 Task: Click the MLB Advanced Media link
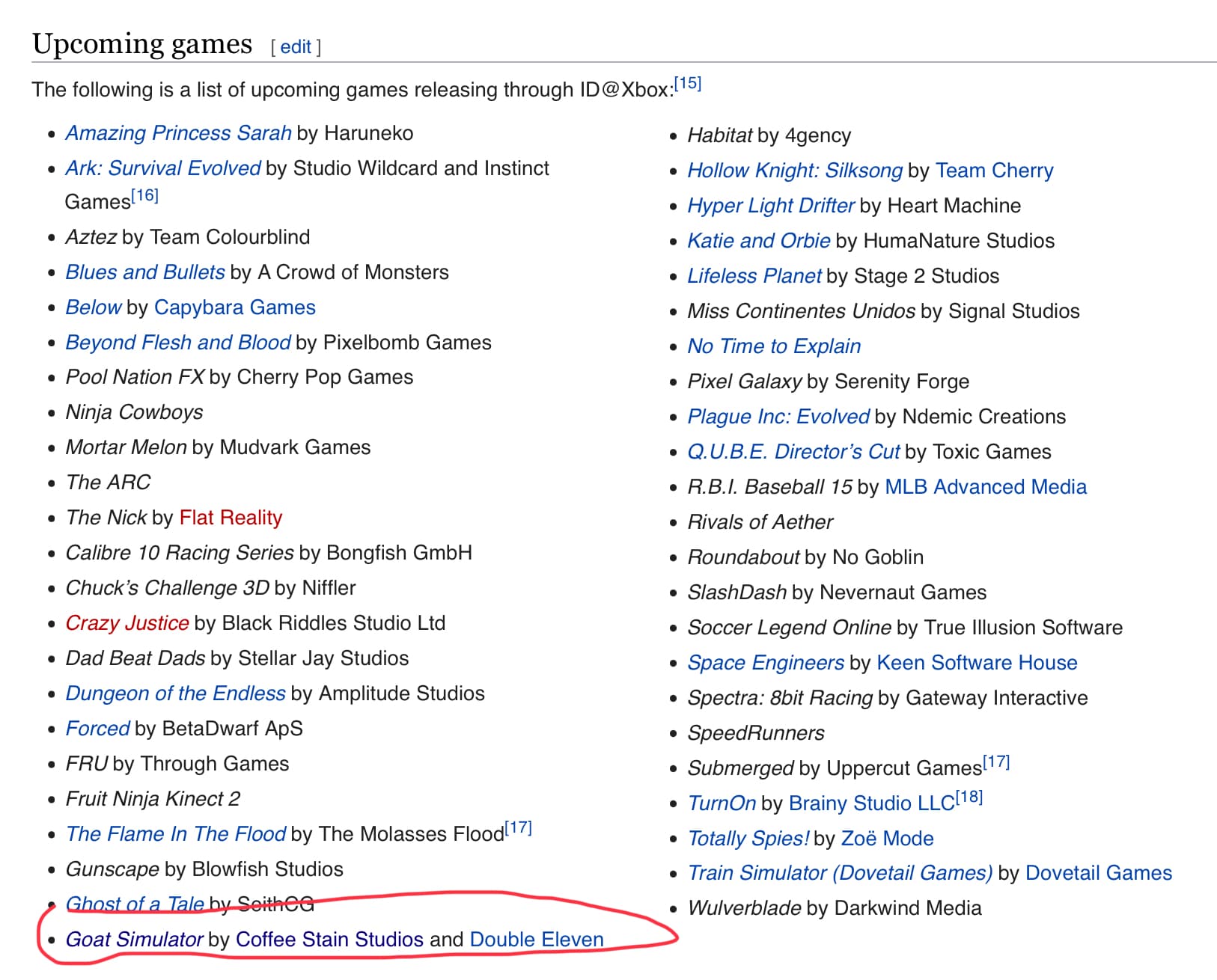coord(985,487)
